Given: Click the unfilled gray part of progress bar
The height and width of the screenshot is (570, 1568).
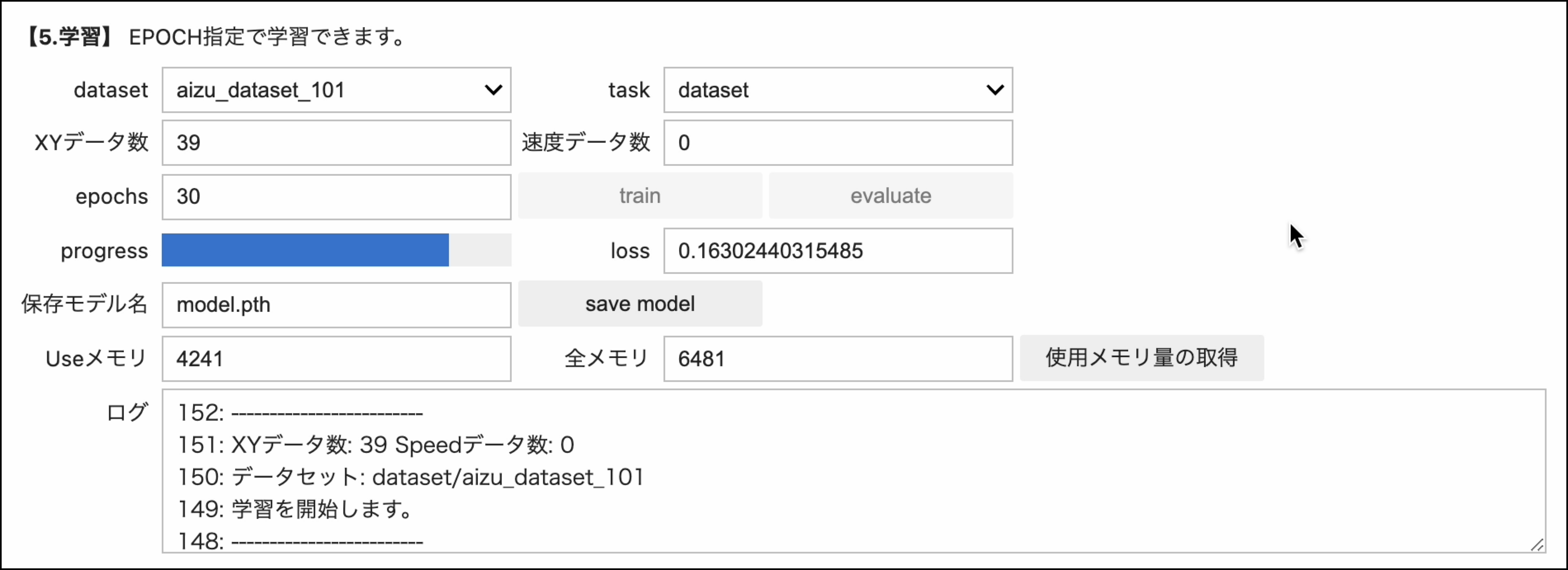Looking at the screenshot, I should pos(479,250).
